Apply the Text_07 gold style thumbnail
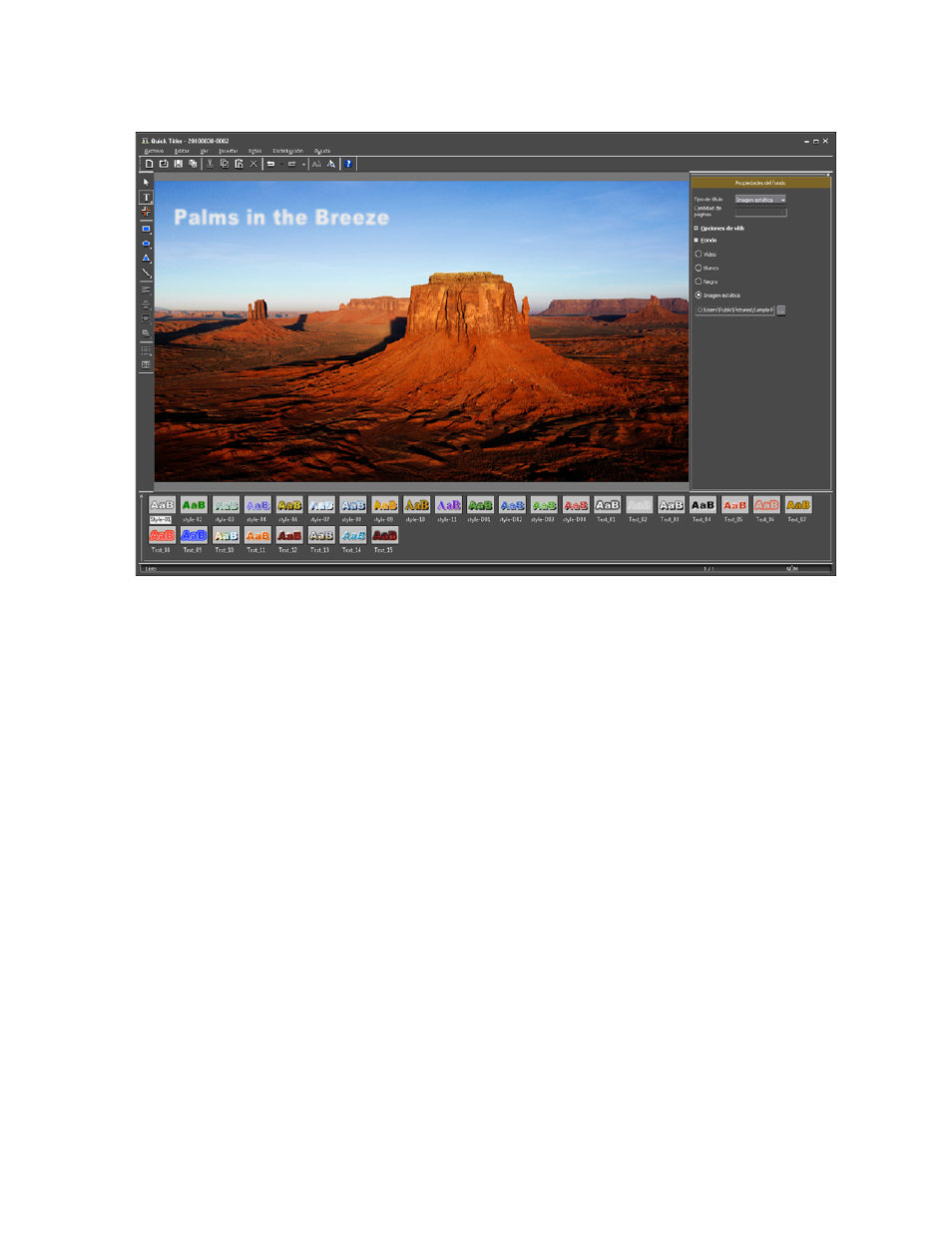 (798, 506)
